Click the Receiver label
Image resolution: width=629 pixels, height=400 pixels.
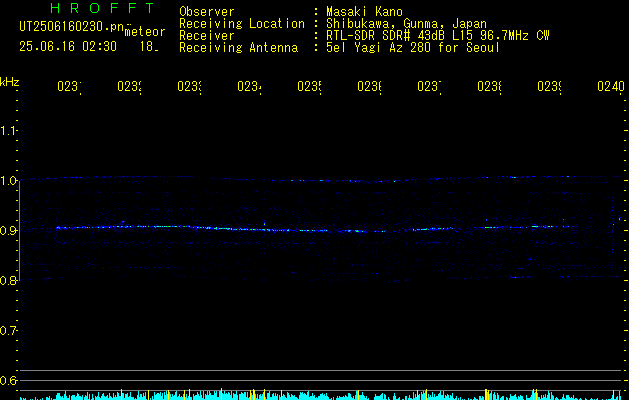(x=207, y=36)
